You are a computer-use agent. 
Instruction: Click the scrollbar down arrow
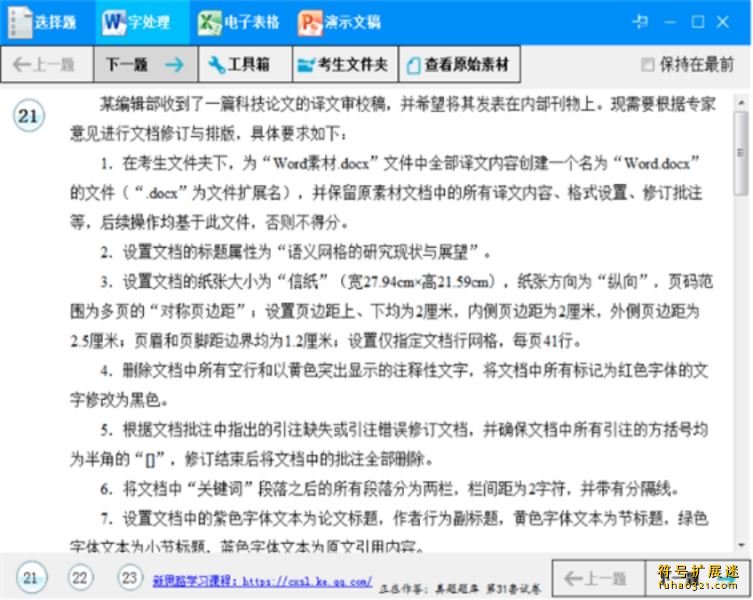pyautogui.click(x=741, y=545)
